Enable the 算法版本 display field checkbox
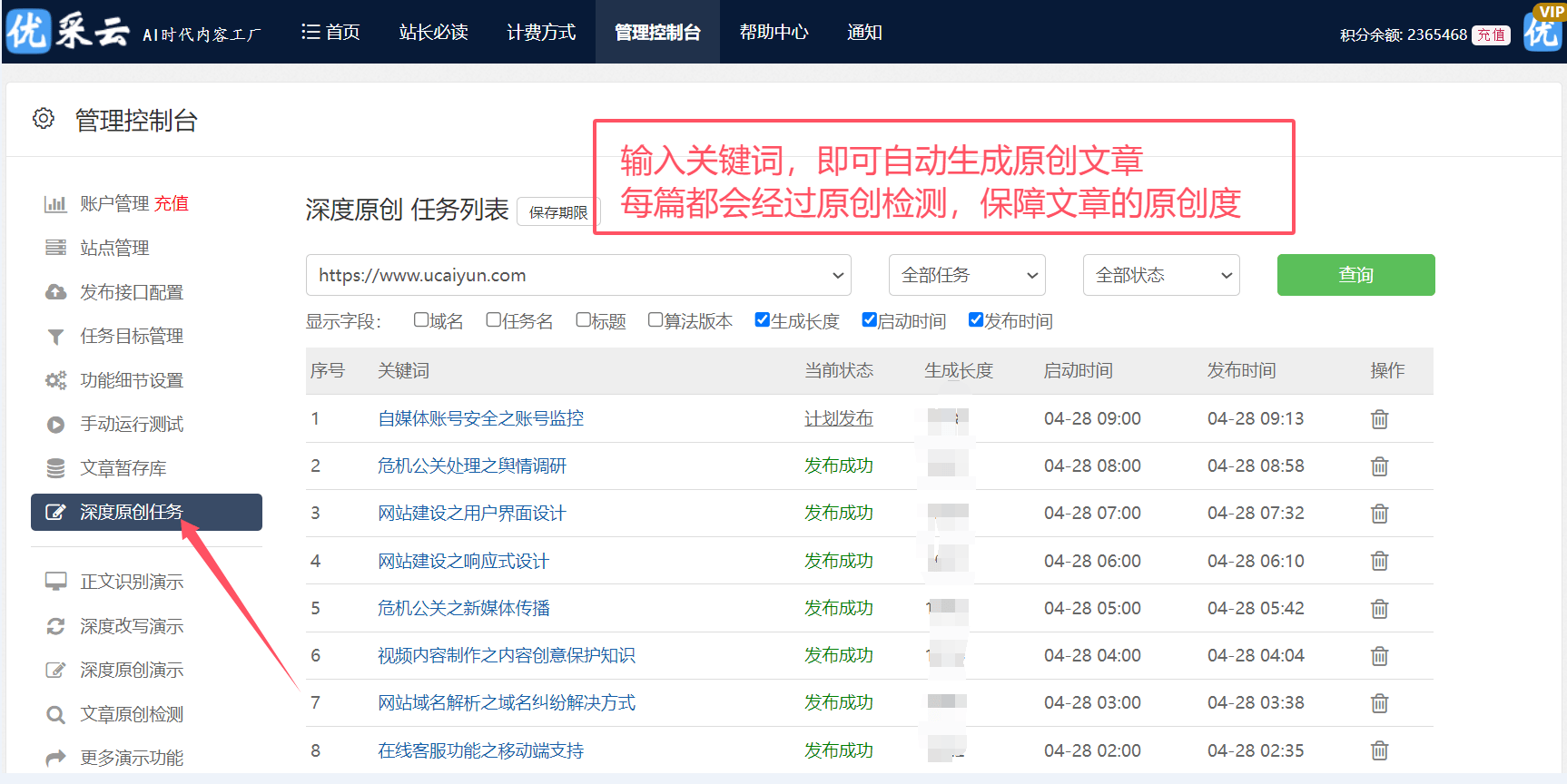This screenshot has height=784, width=1567. pos(655,319)
